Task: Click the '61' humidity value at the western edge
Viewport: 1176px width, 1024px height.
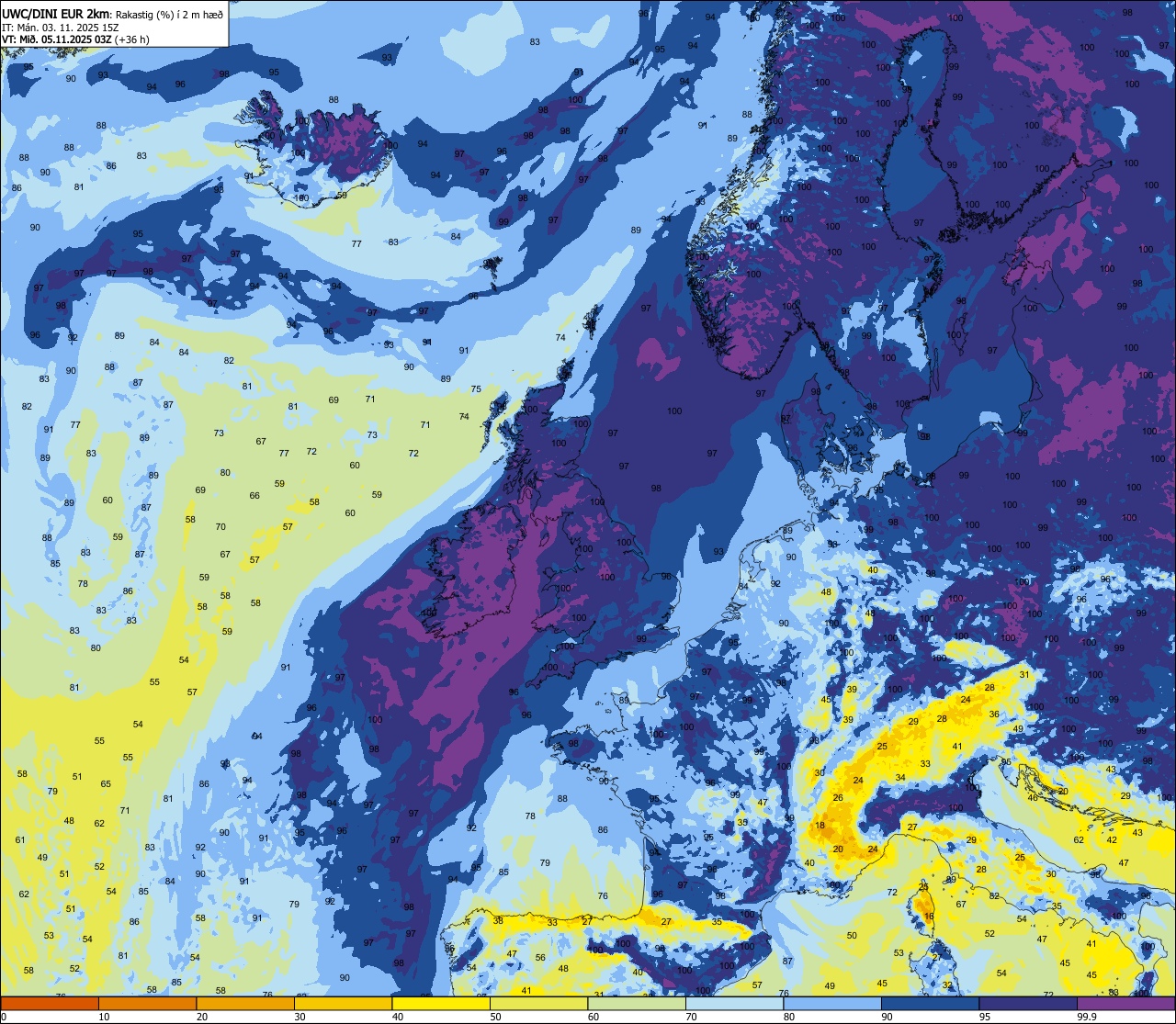Action: pyautogui.click(x=20, y=839)
